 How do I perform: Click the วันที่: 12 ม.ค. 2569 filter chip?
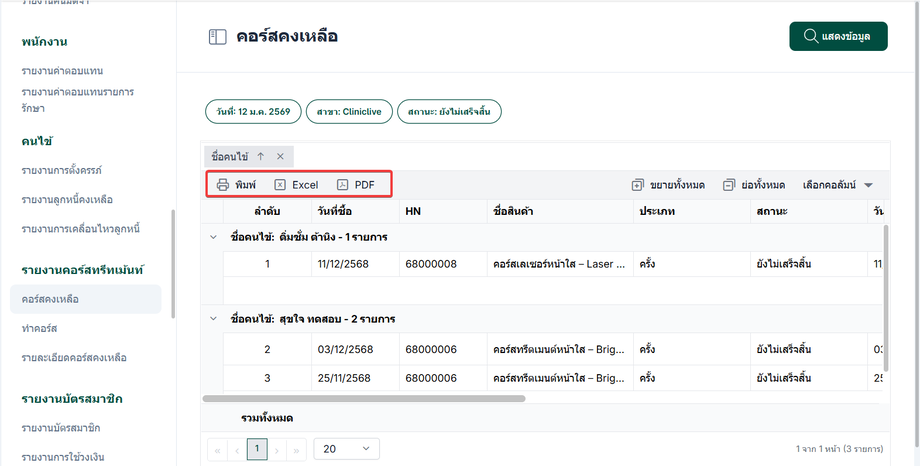coord(253,112)
